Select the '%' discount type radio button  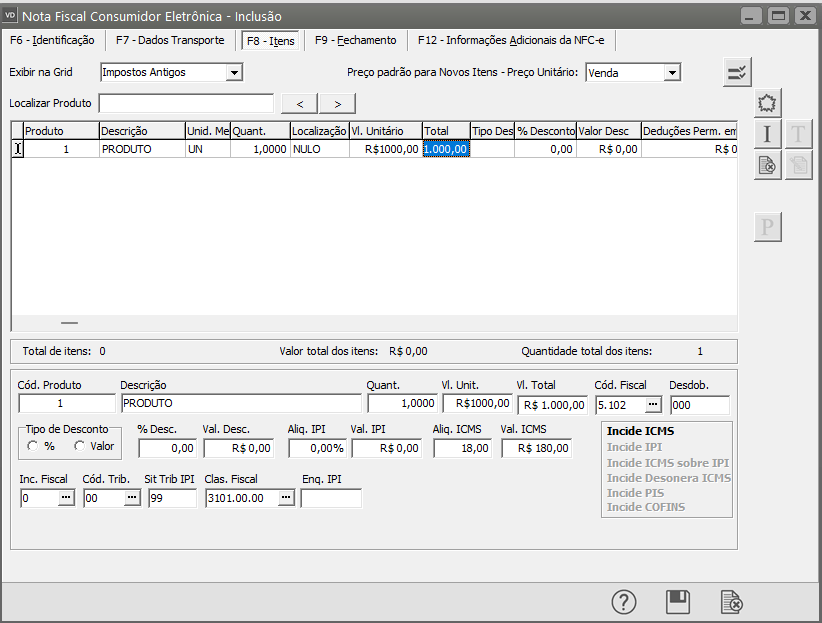34,446
